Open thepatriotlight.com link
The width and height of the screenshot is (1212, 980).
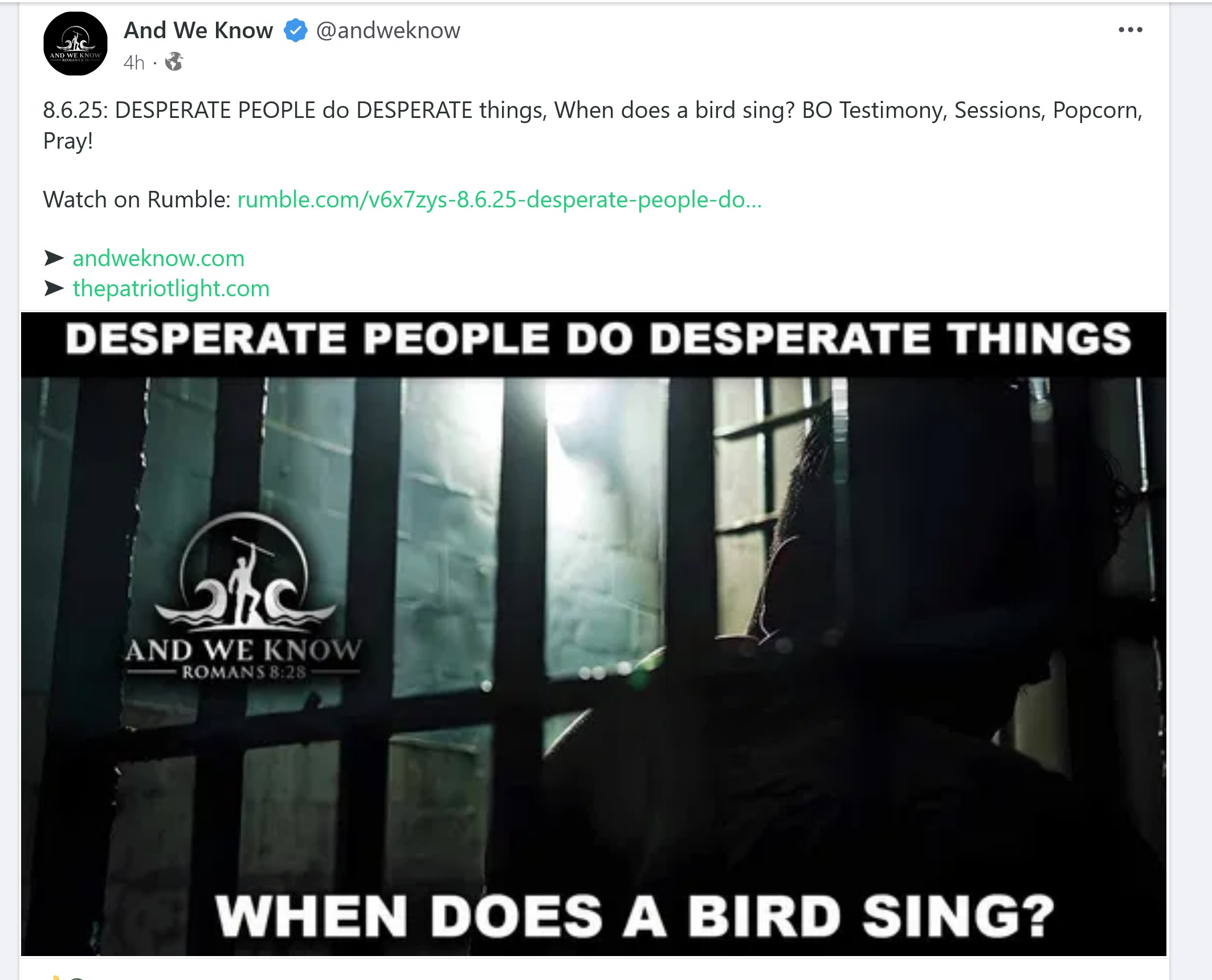[171, 288]
